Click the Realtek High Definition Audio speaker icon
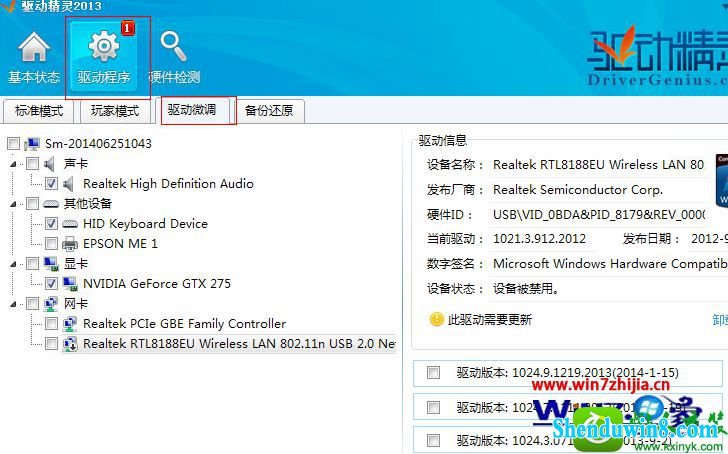This screenshot has height=454, width=728. click(x=69, y=184)
